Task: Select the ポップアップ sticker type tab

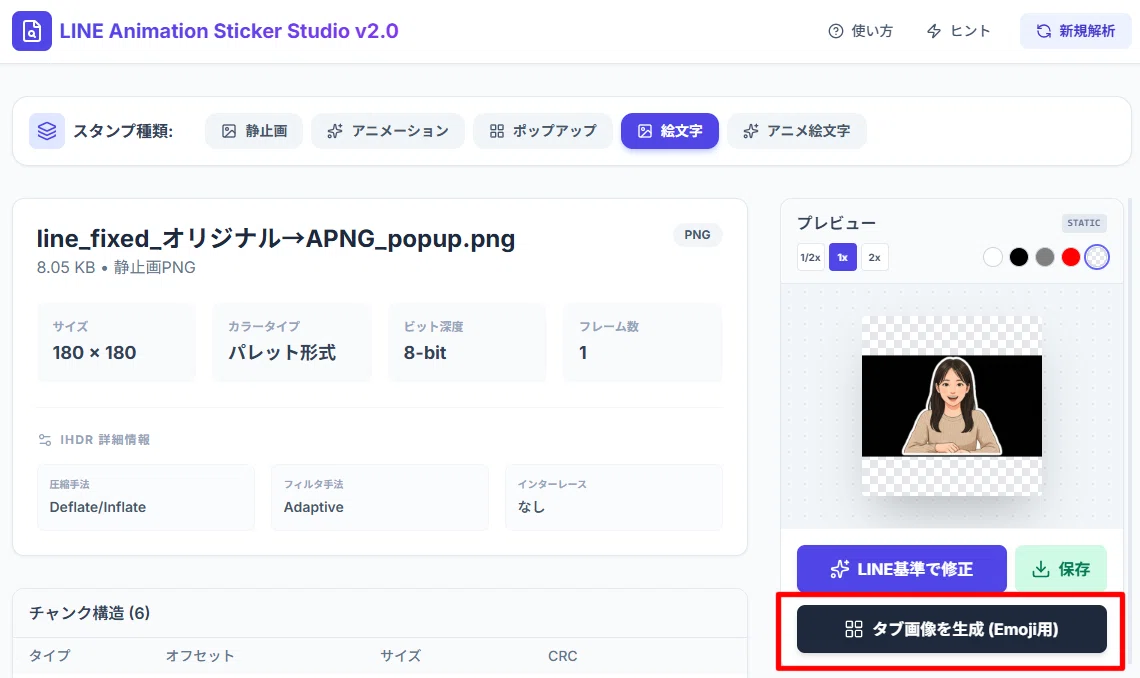Action: point(542,131)
